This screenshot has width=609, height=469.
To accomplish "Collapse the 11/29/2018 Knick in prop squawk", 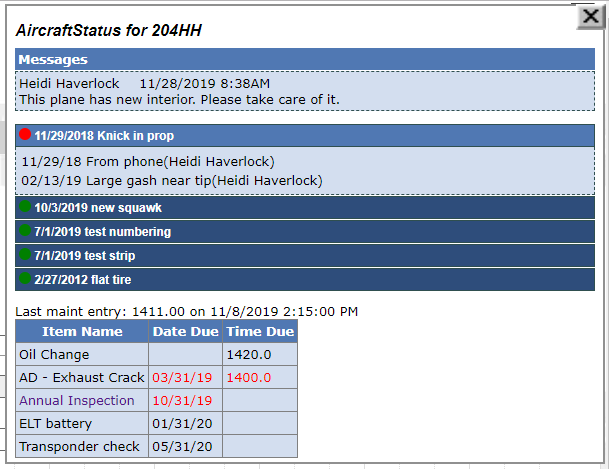I will tap(305, 135).
